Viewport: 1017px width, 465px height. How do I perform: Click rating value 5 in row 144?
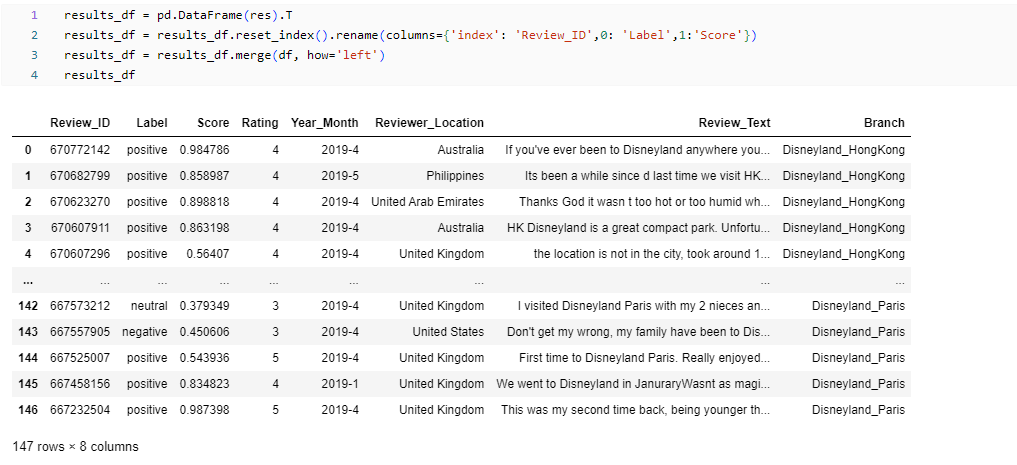point(275,357)
